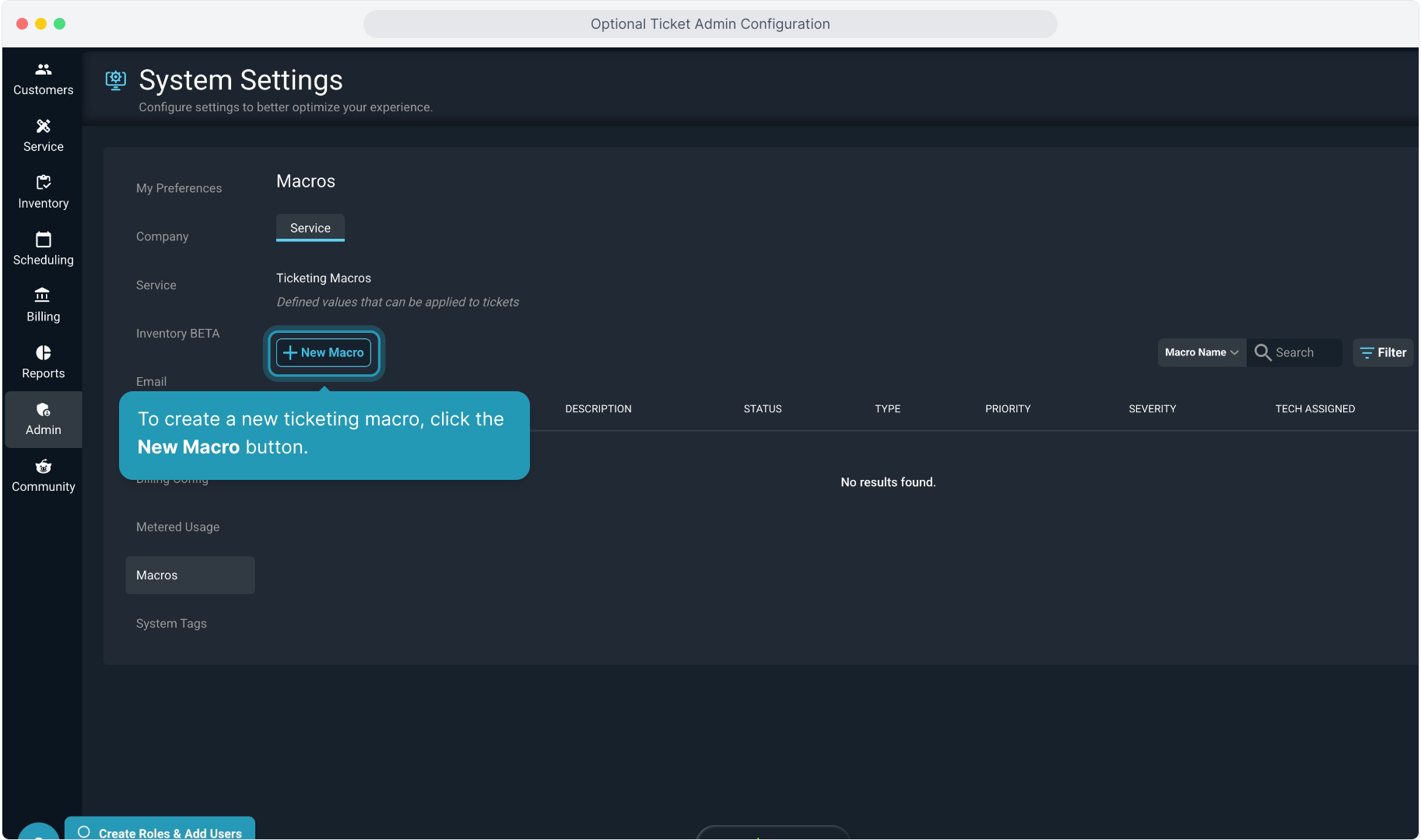1421x840 pixels.
Task: Open the Filter button
Action: pos(1383,352)
